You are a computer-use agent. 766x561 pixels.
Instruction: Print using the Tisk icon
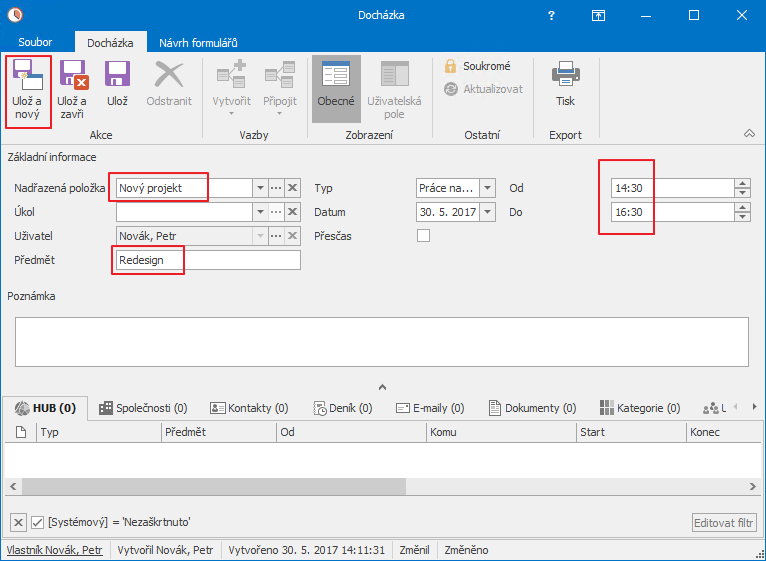pyautogui.click(x=565, y=74)
